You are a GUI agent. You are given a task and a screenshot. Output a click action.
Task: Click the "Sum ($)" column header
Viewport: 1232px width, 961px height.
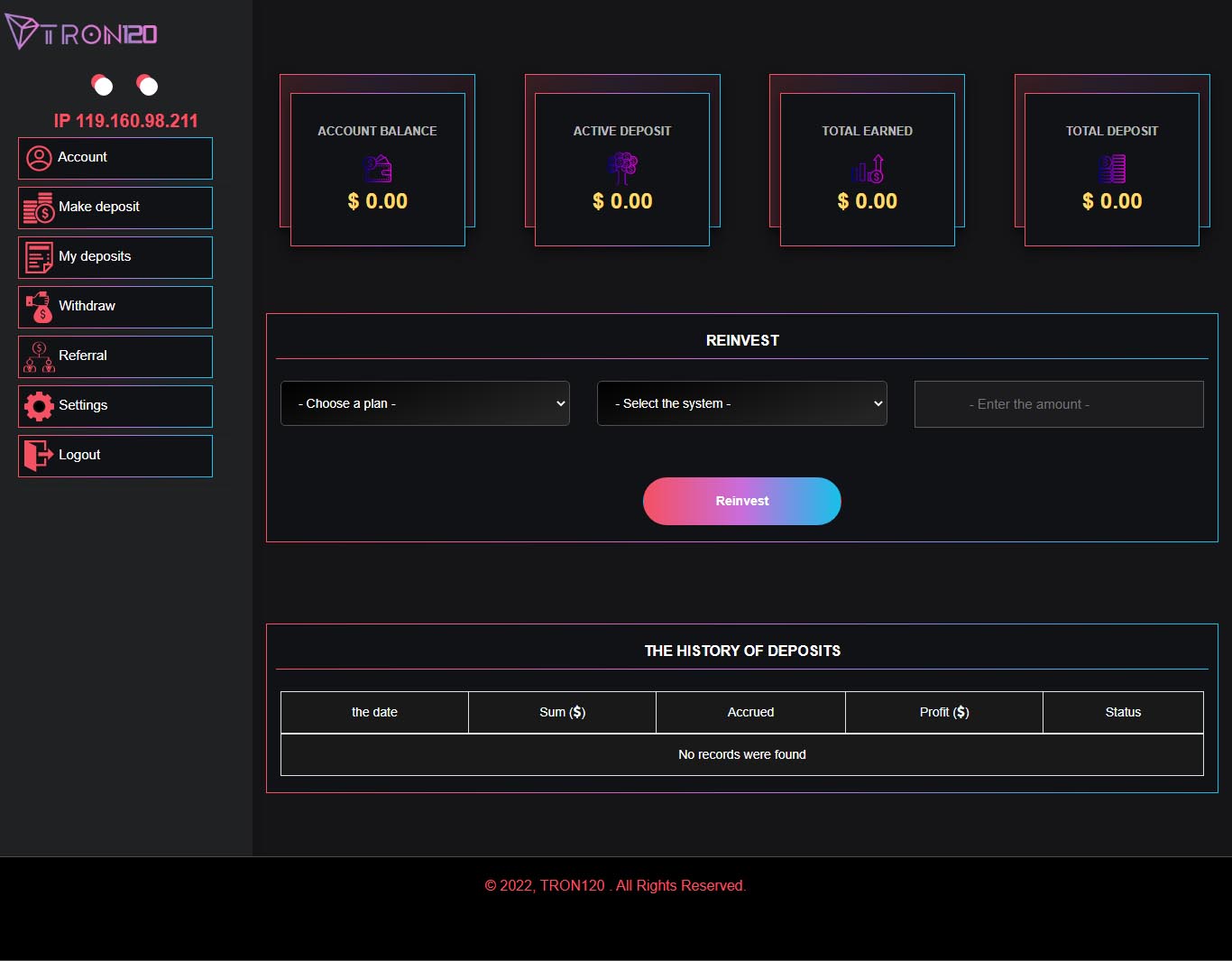[x=563, y=712]
